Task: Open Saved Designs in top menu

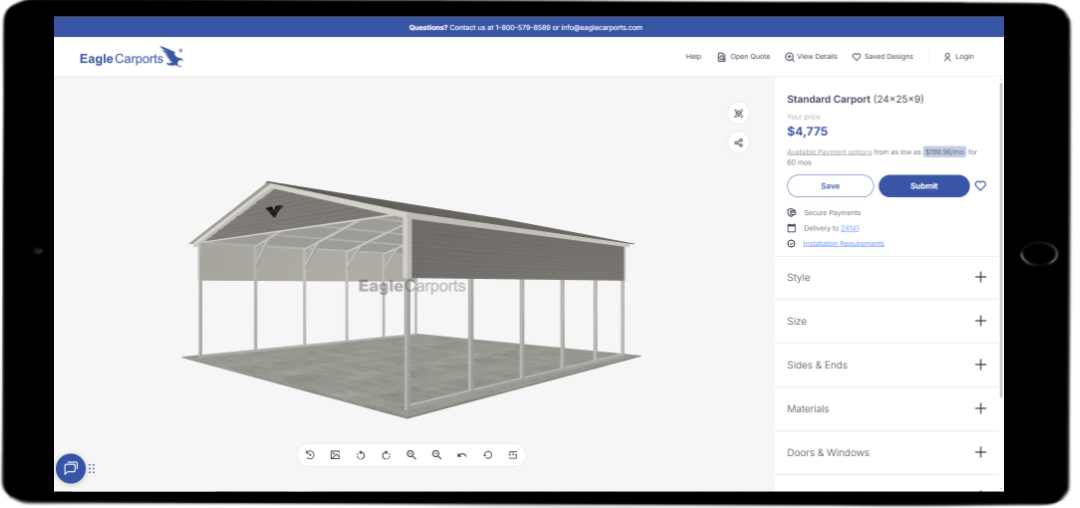Action: click(882, 57)
